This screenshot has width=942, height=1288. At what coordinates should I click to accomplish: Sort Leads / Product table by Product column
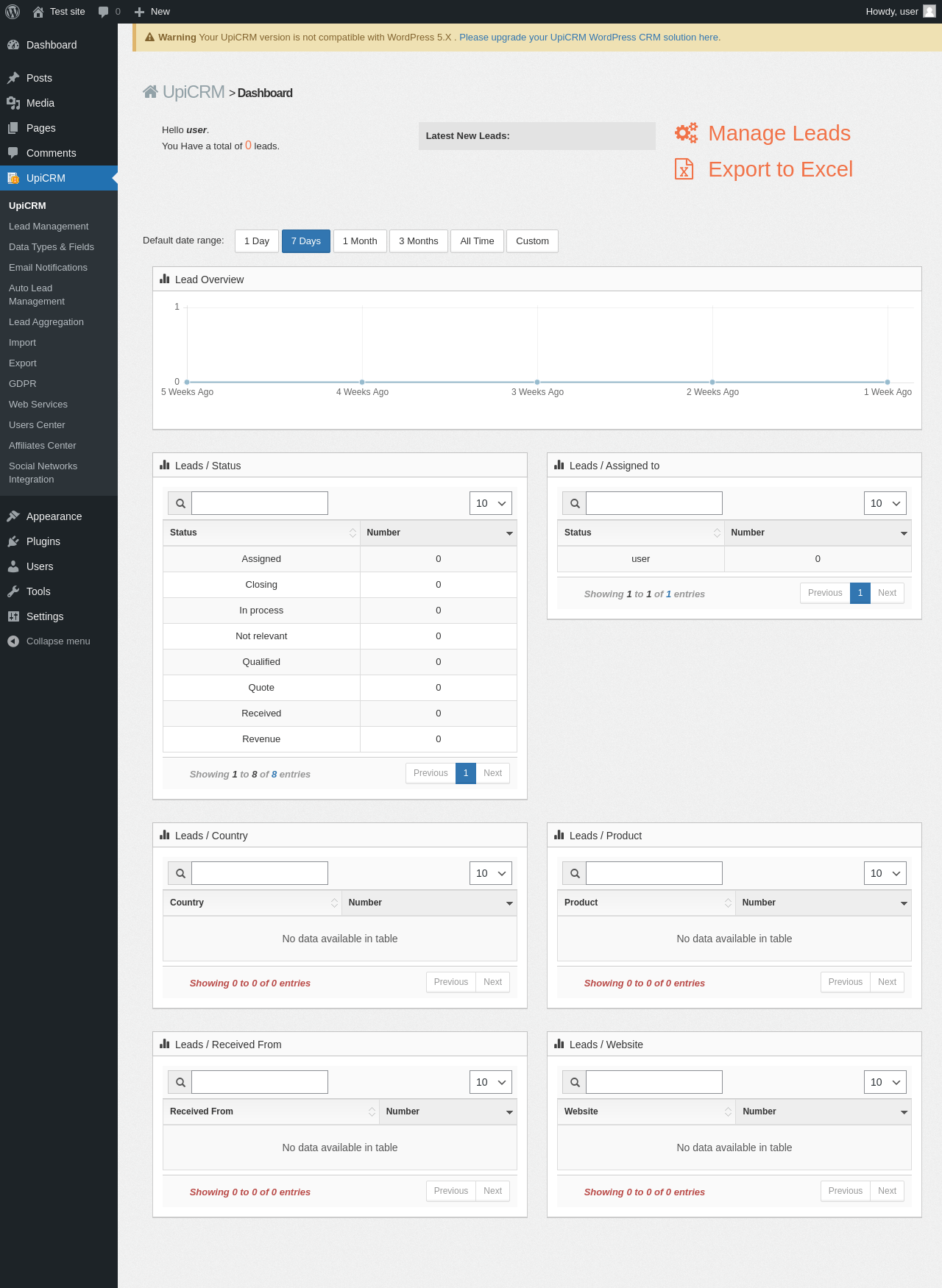645,903
